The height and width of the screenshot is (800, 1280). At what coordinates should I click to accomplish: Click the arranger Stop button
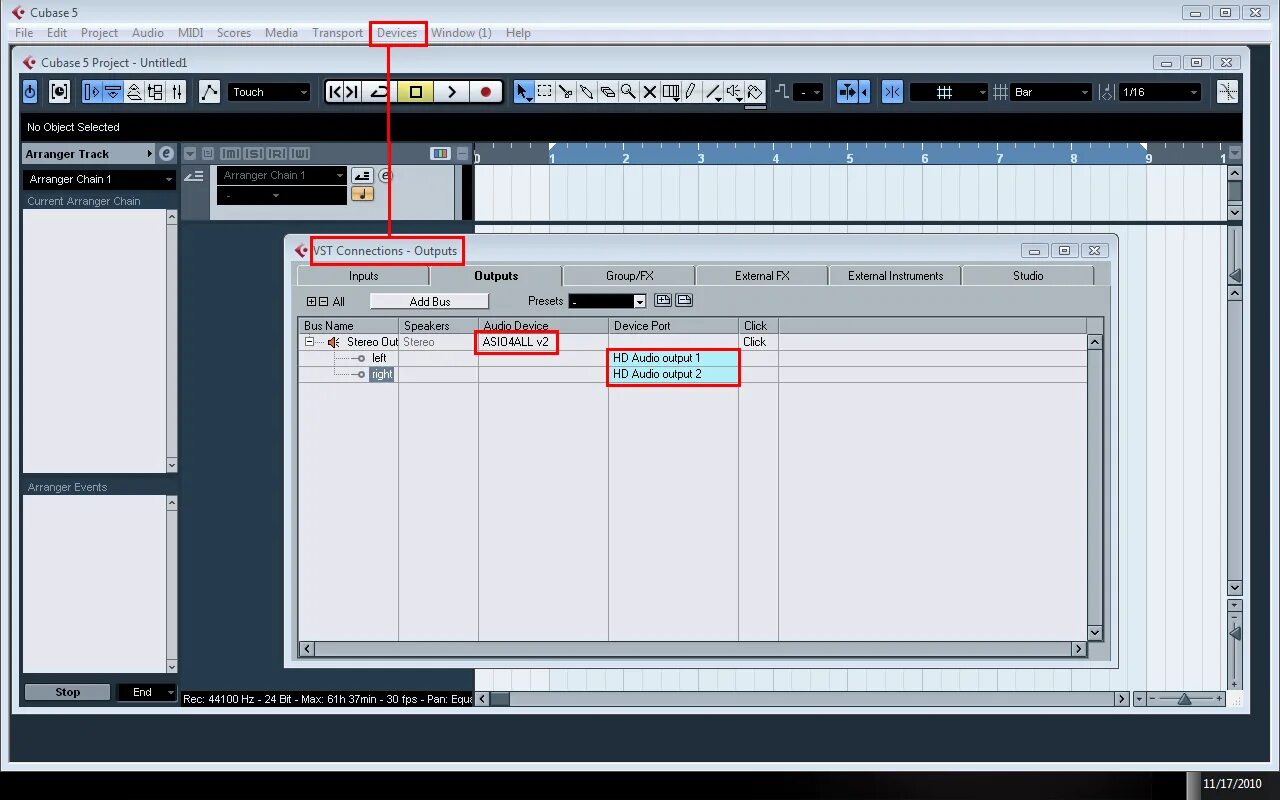67,692
